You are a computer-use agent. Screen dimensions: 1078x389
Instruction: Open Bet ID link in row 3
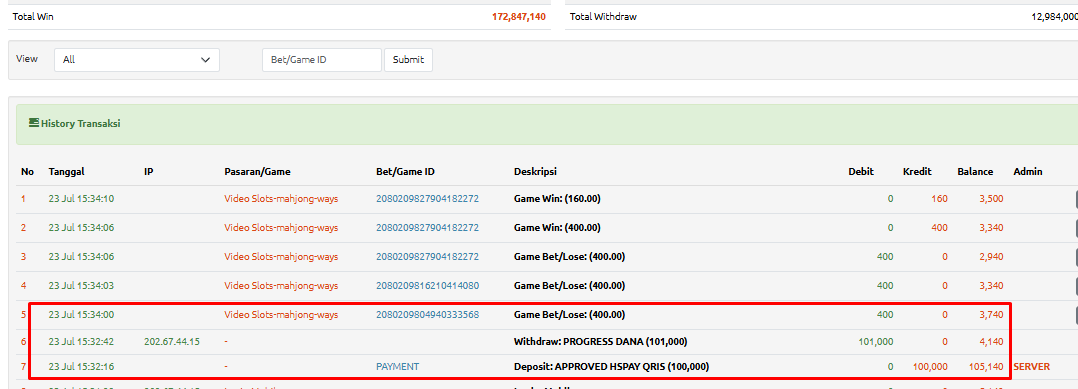click(x=427, y=256)
